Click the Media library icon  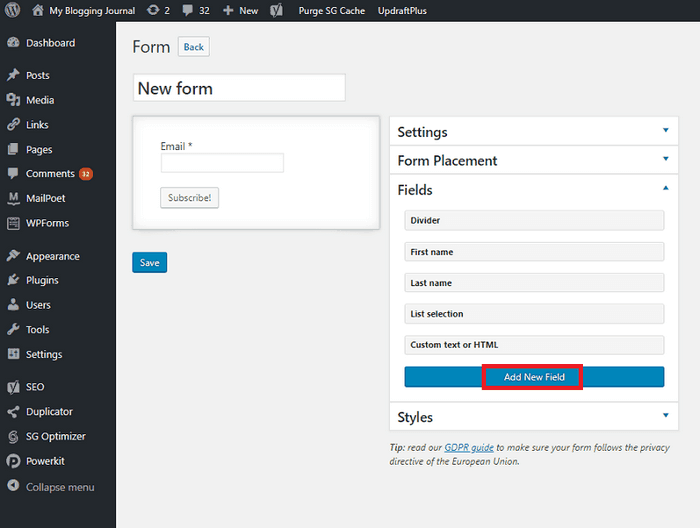coord(13,100)
